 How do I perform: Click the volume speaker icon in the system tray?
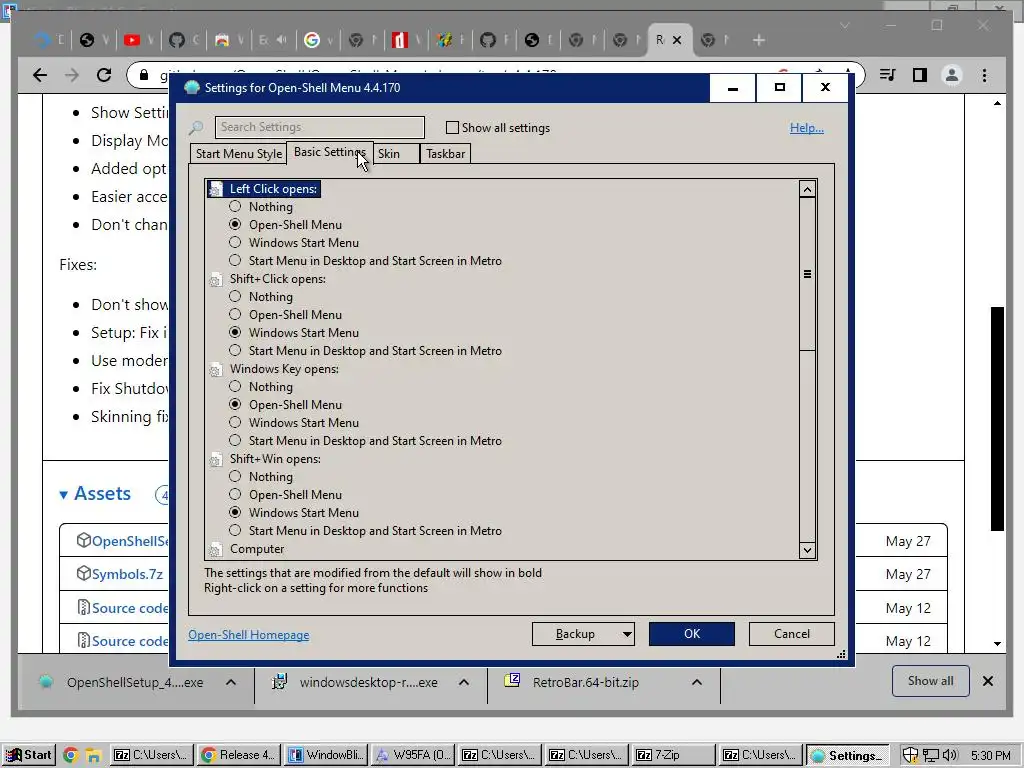tap(950, 756)
